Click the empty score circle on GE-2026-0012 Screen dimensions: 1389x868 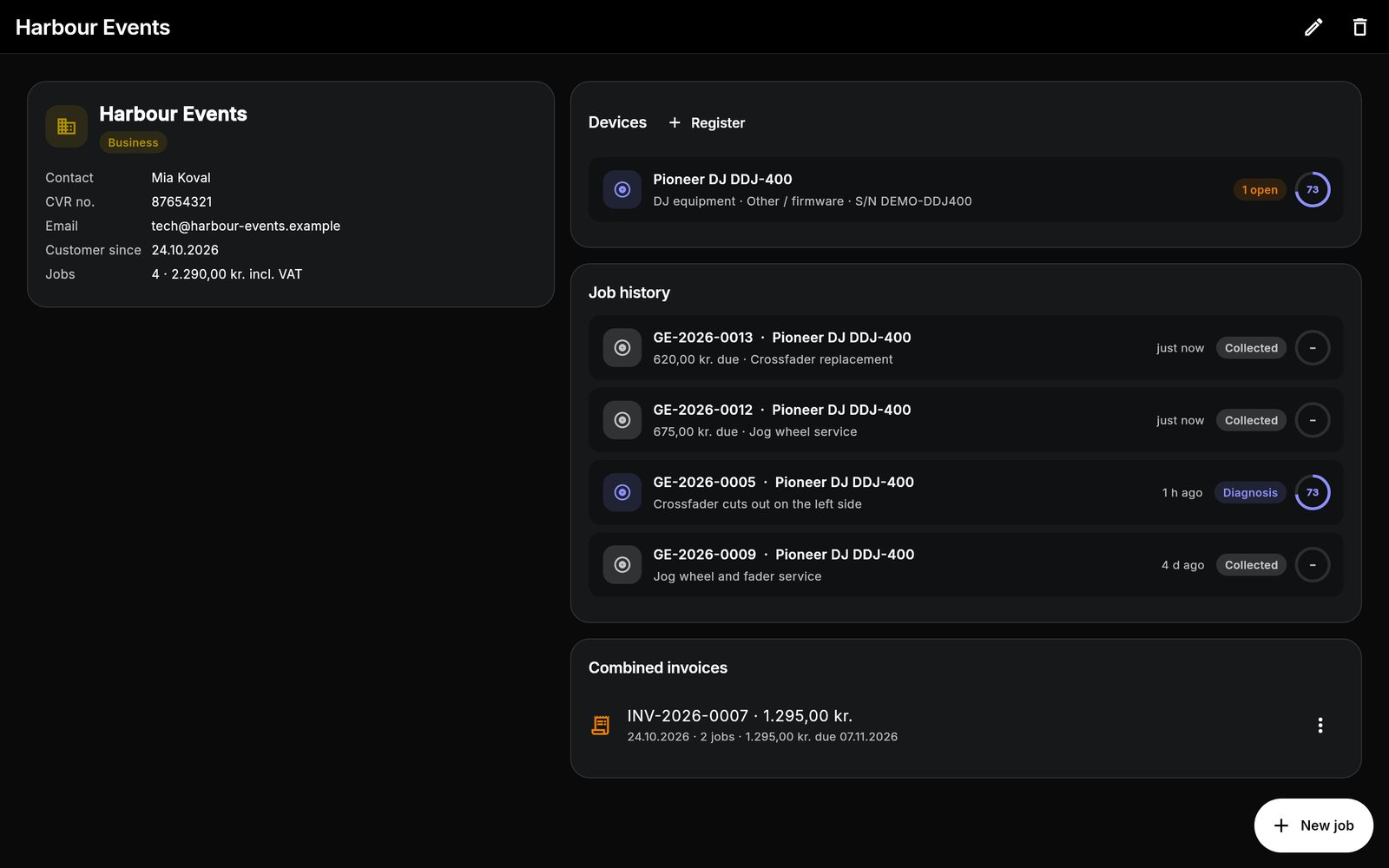(1313, 420)
